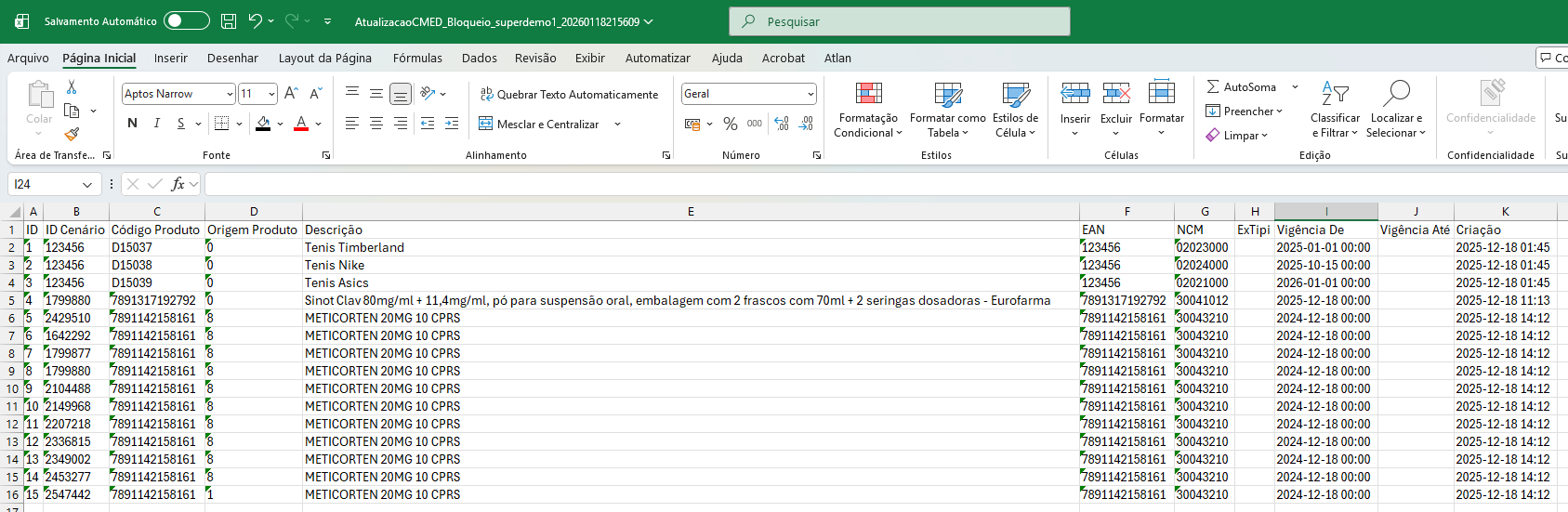Toggle Bold (N) formatting
Viewport: 1568px width, 512px height.
(x=132, y=124)
